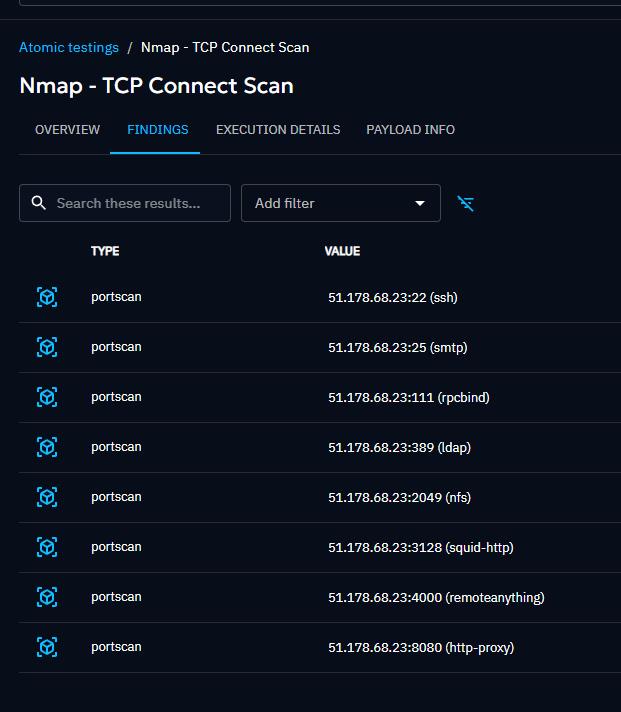Click the portscan icon for smtp row
The height and width of the screenshot is (712, 621).
[47, 347]
